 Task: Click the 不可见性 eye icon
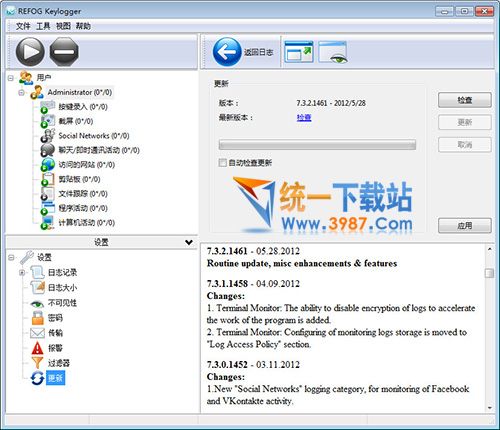pyautogui.click(x=37, y=303)
